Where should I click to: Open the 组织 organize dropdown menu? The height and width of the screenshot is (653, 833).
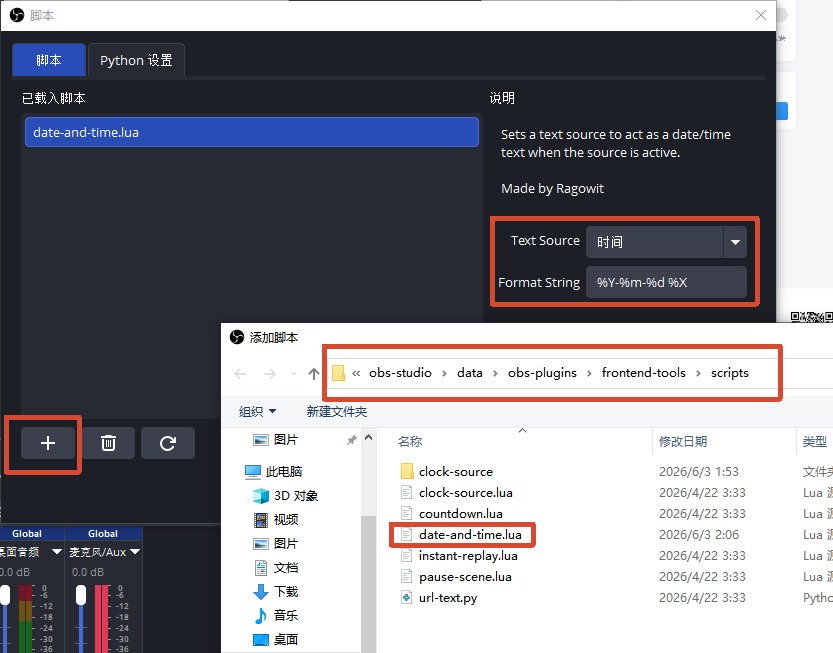258,411
